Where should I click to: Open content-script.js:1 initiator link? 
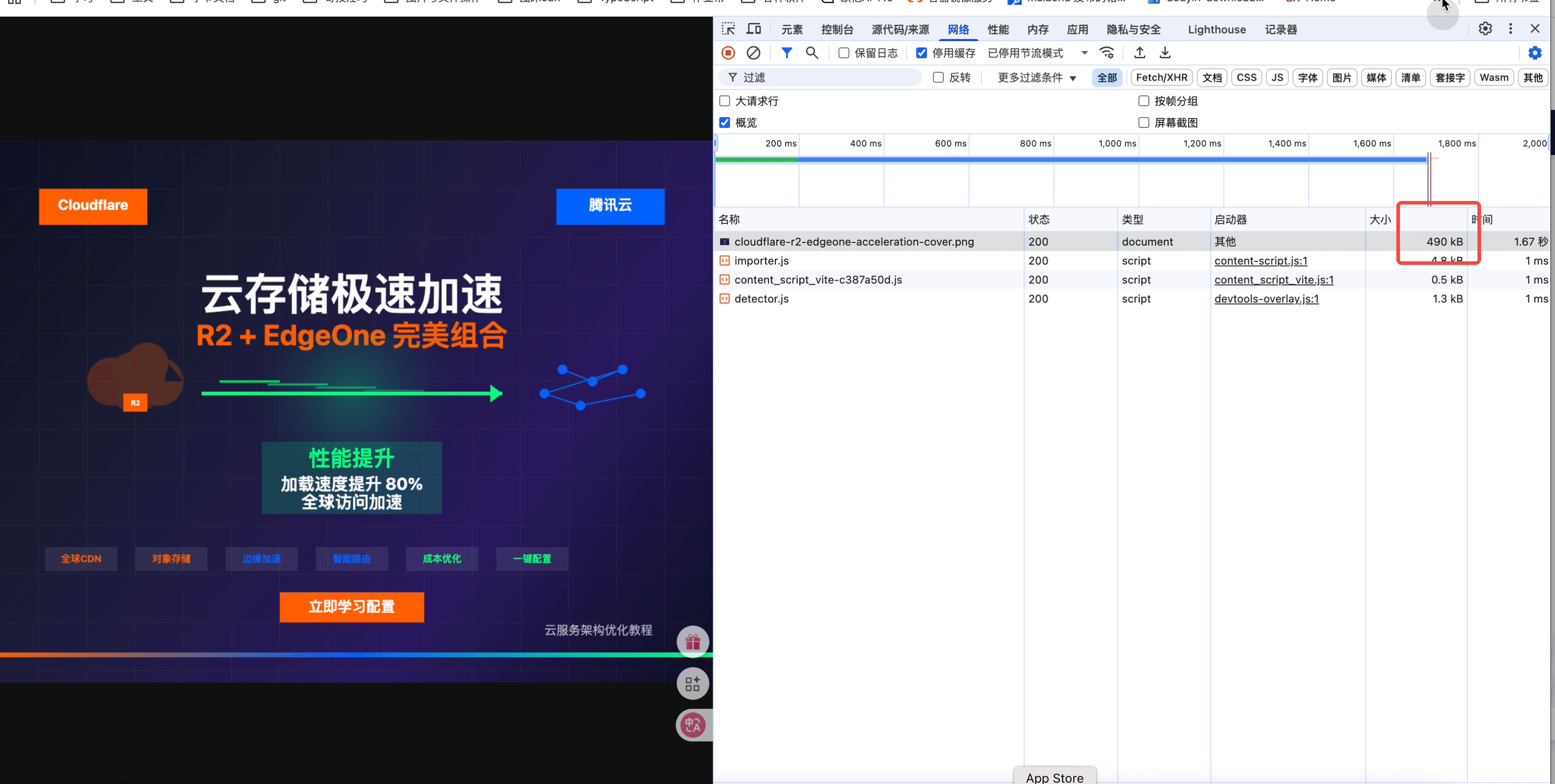click(1260, 261)
